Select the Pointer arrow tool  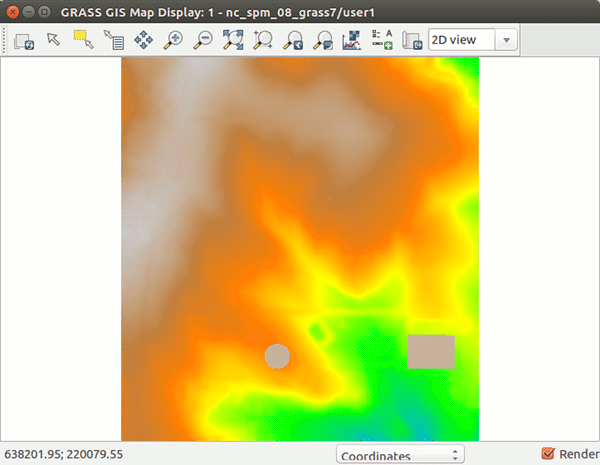pos(54,41)
